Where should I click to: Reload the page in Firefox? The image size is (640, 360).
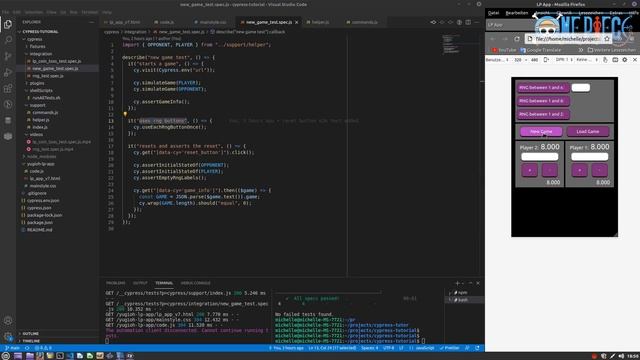coord(517,38)
